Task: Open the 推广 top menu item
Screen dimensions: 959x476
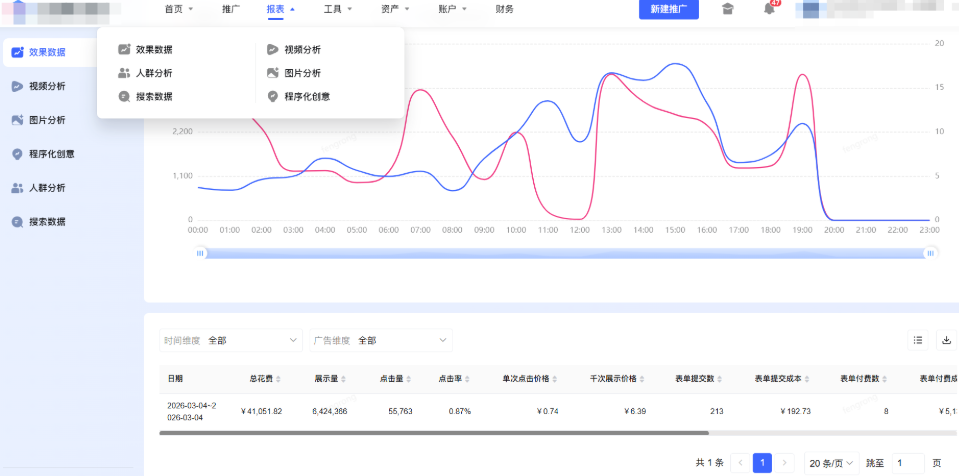Action: (231, 9)
